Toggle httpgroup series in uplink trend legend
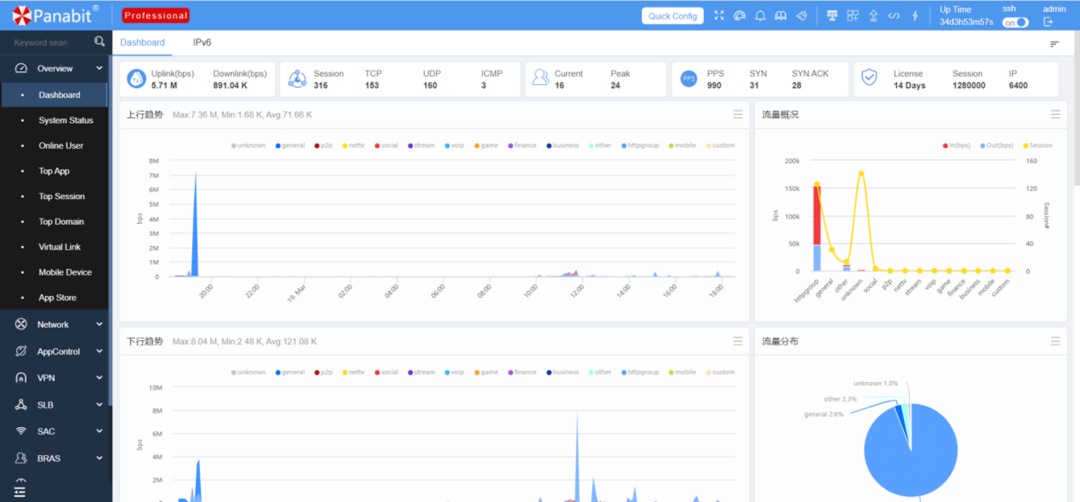 641,145
